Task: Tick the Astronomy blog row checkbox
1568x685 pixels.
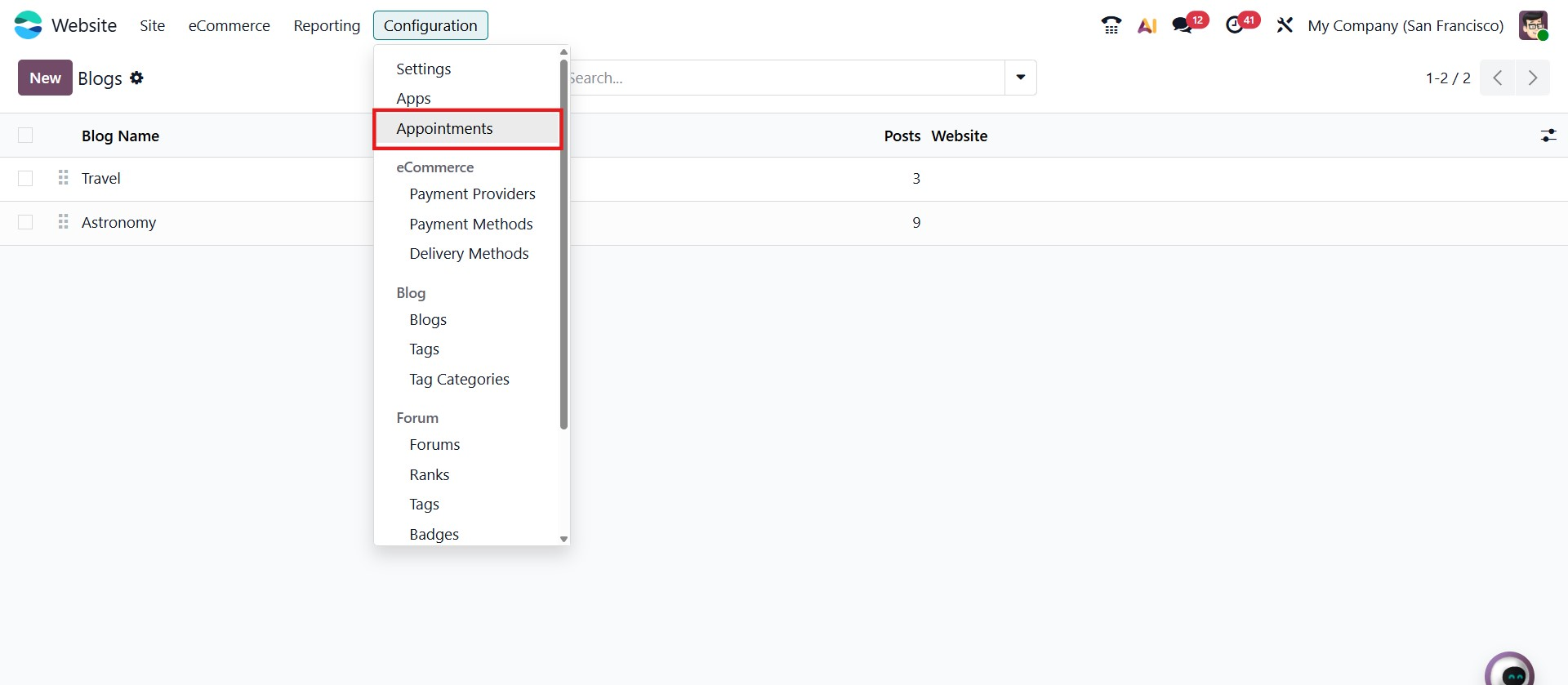Action: tap(25, 223)
